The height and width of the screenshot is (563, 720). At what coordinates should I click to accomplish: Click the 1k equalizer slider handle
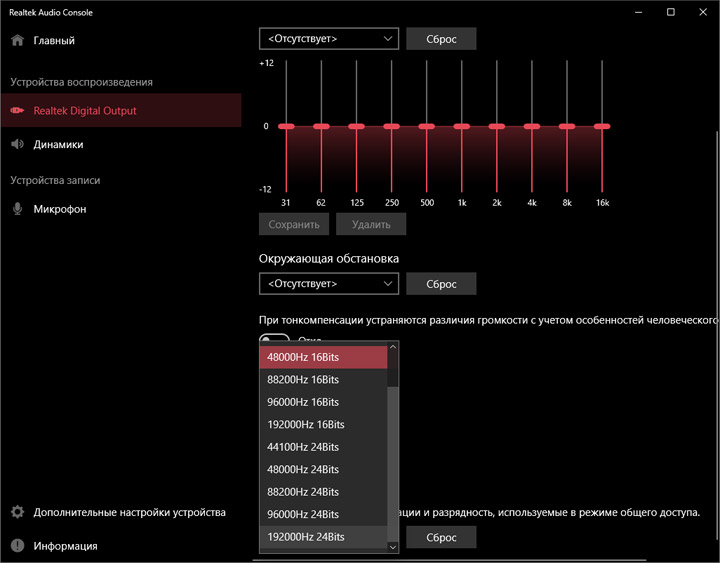point(461,126)
